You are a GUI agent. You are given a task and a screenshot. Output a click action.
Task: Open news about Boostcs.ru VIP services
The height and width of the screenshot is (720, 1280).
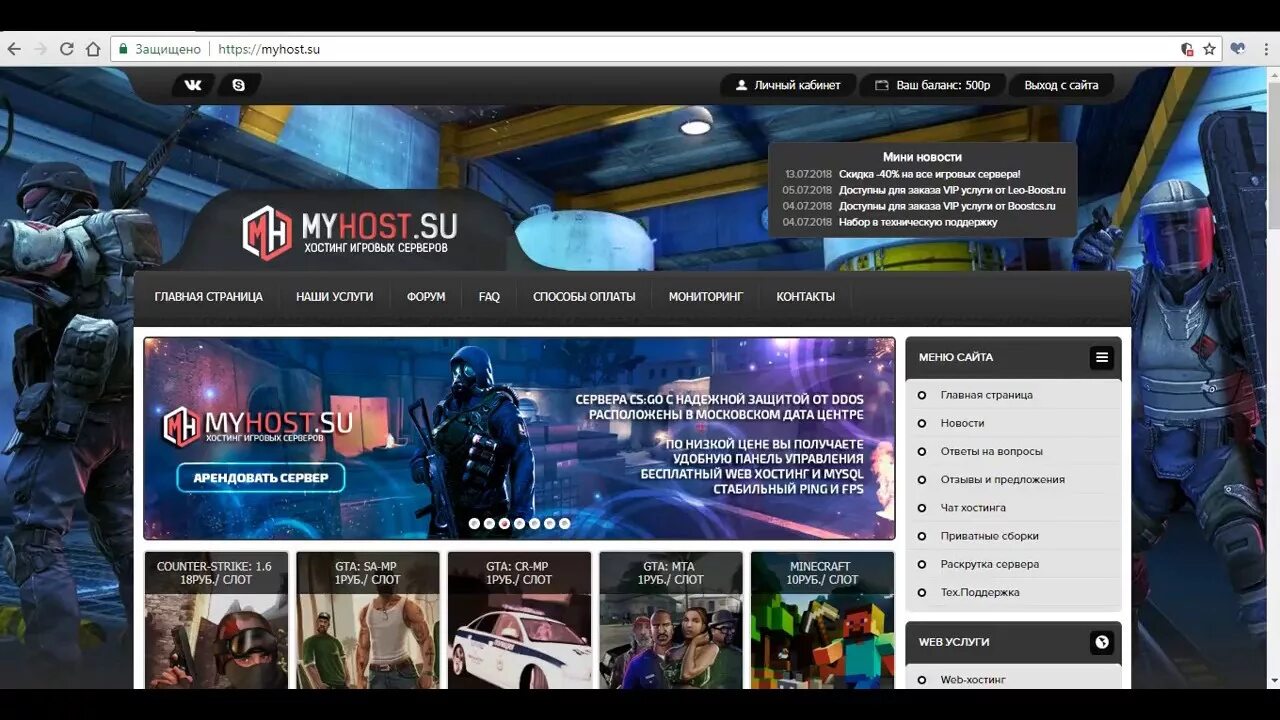[x=947, y=206]
